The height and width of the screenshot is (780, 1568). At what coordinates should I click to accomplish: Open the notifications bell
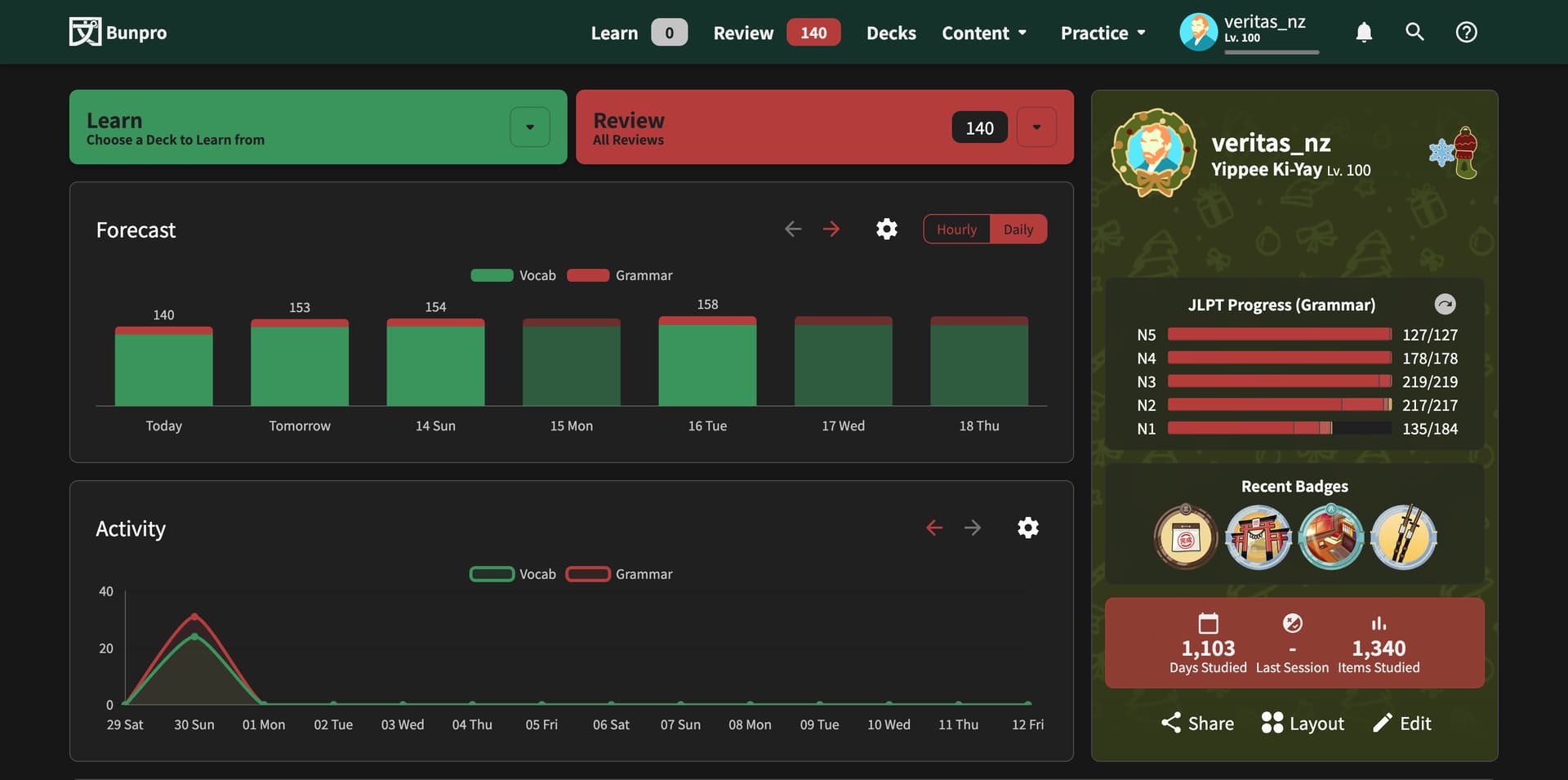[x=1364, y=32]
